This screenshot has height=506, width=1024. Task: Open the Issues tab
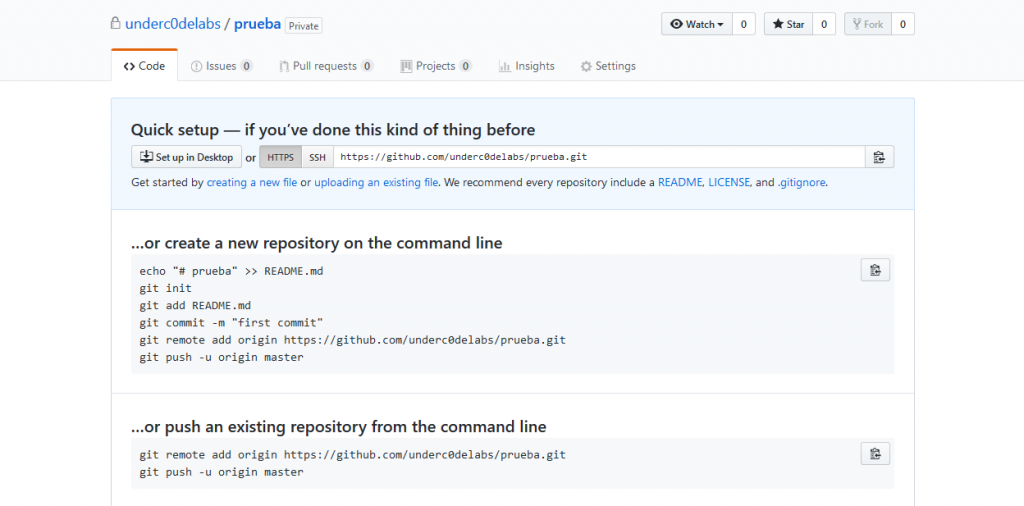coord(221,66)
